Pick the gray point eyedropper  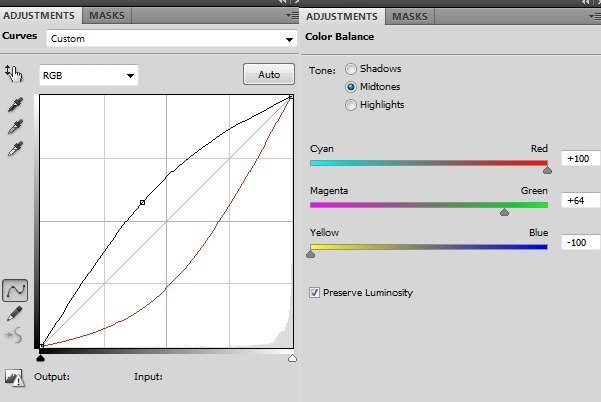[x=15, y=127]
